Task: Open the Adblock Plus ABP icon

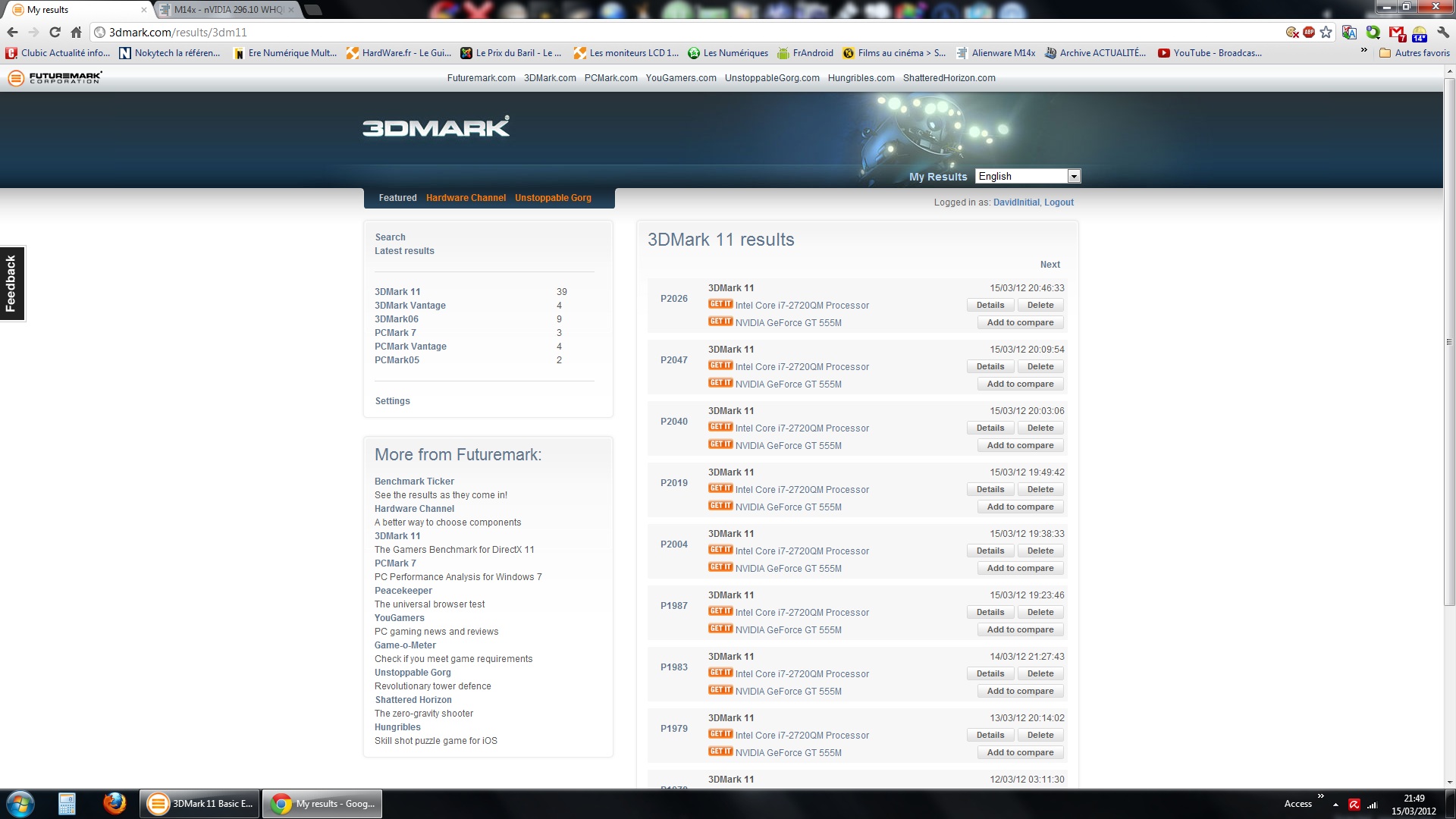Action: [1309, 32]
